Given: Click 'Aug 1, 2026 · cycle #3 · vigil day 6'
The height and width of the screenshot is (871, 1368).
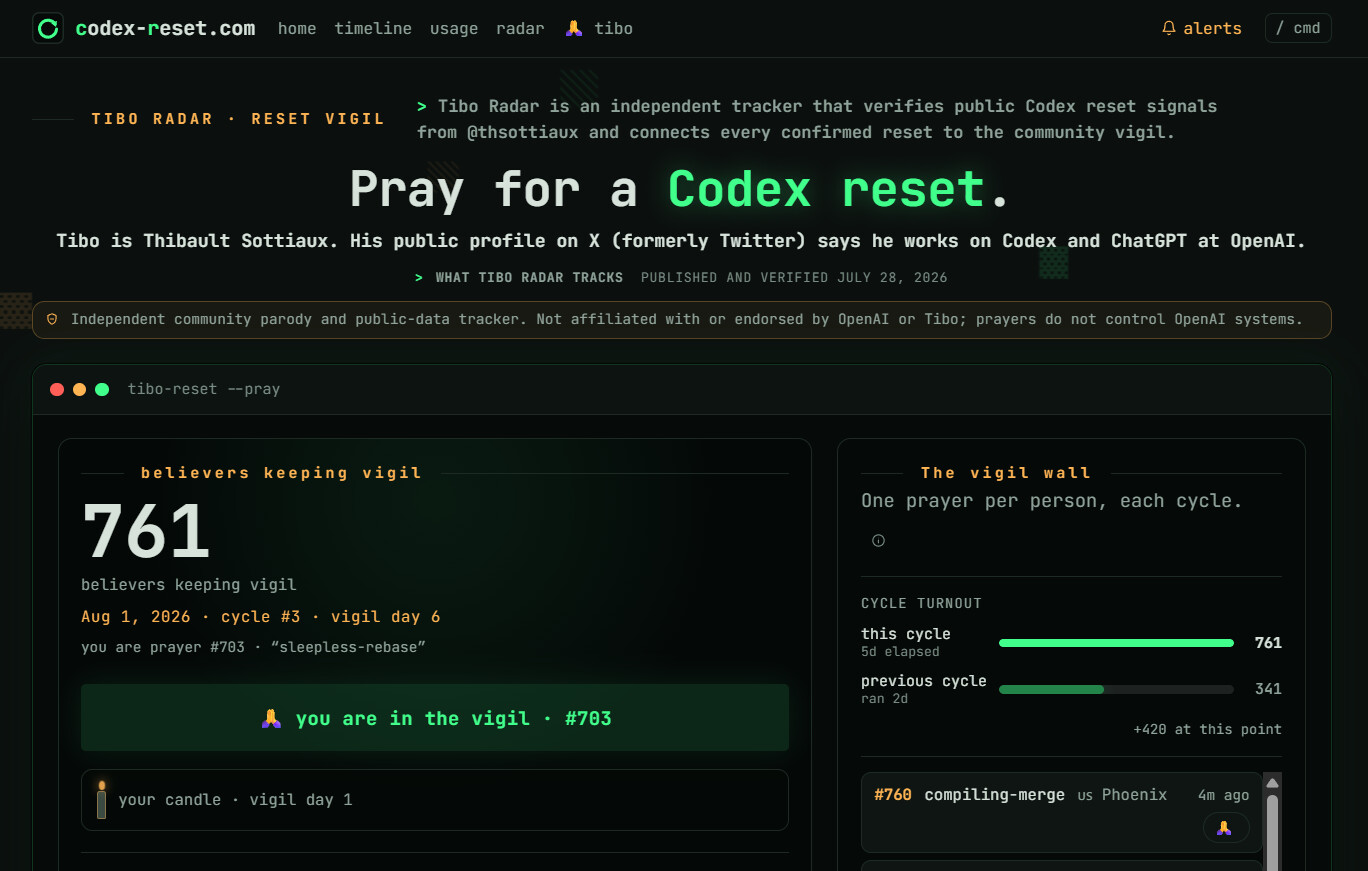Looking at the screenshot, I should [261, 617].
